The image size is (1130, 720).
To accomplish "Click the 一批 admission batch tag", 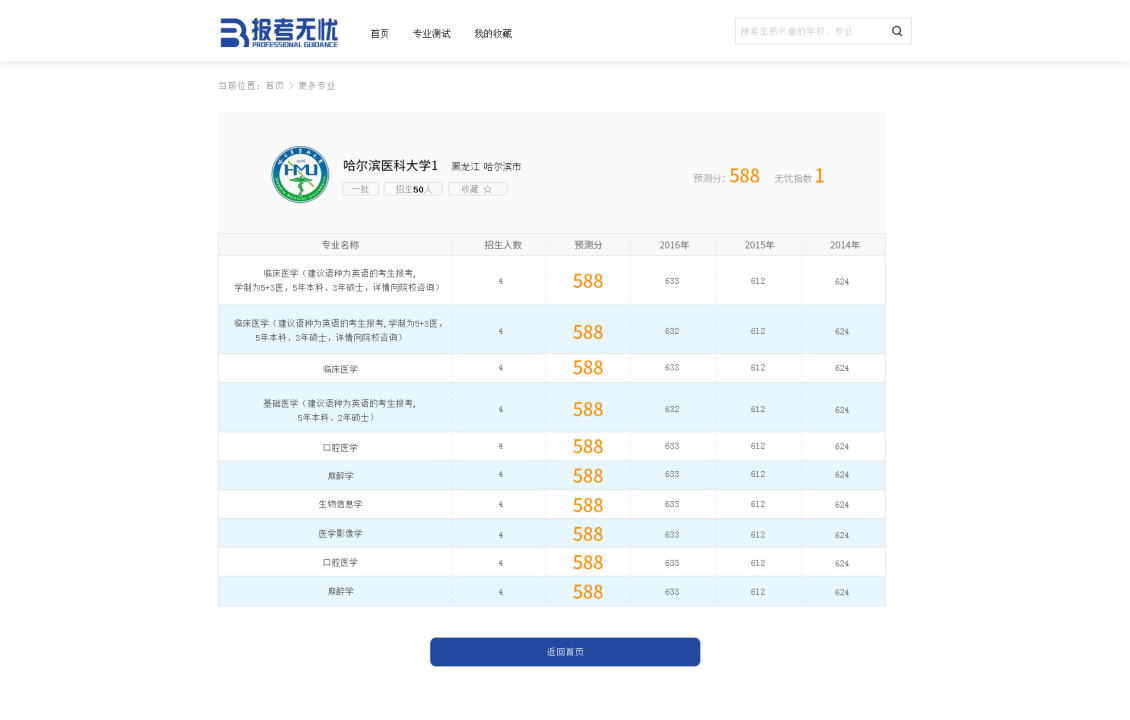I will [x=360, y=189].
